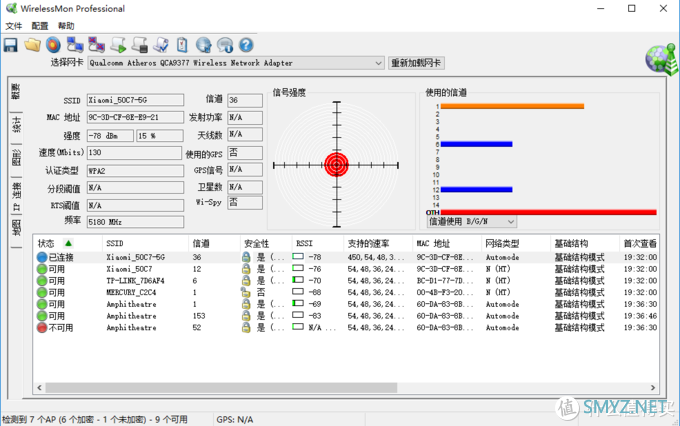Viewport: 680px width, 426px height.
Task: Stop logging with the black square scroll icon
Action: click(x=139, y=45)
